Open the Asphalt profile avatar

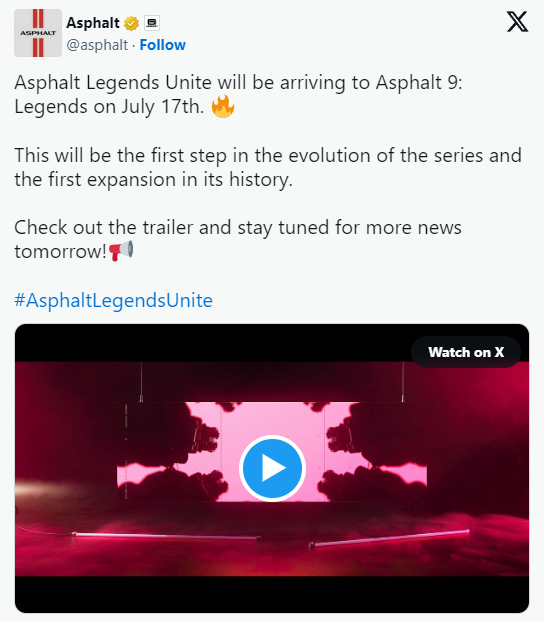(x=38, y=33)
